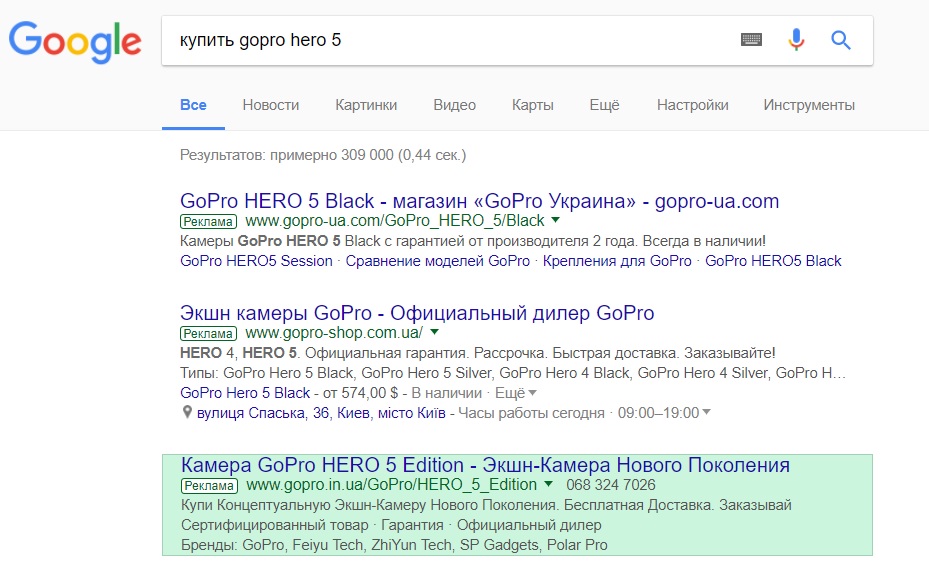This screenshot has width=929, height=586.
Task: Switch to the Новости tab
Action: pyautogui.click(x=271, y=105)
